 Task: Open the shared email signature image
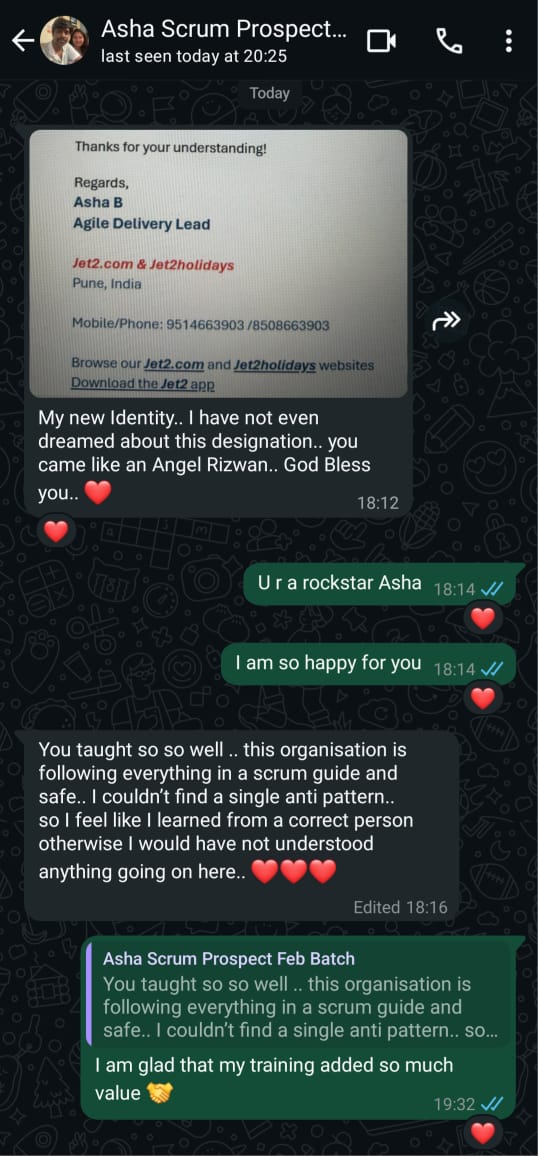218,263
